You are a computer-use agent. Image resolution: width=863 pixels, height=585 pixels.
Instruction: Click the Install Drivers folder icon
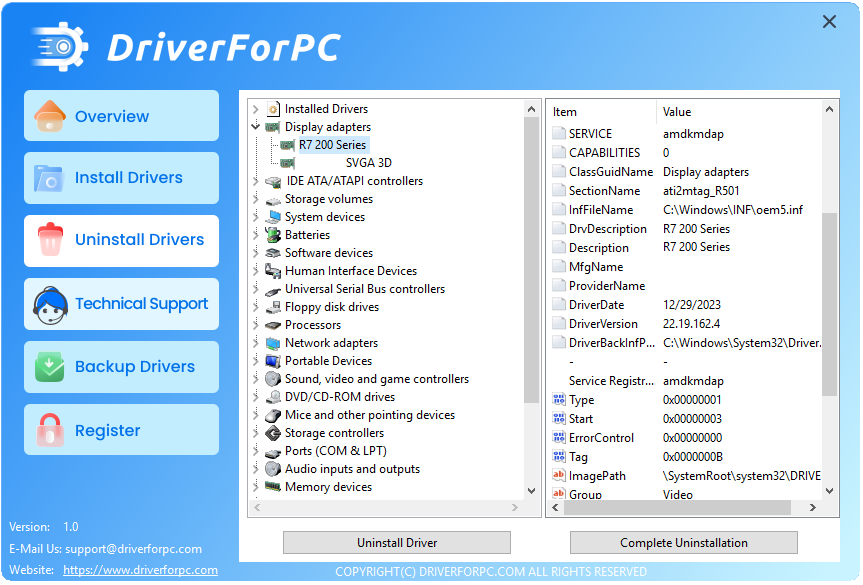tap(48, 178)
